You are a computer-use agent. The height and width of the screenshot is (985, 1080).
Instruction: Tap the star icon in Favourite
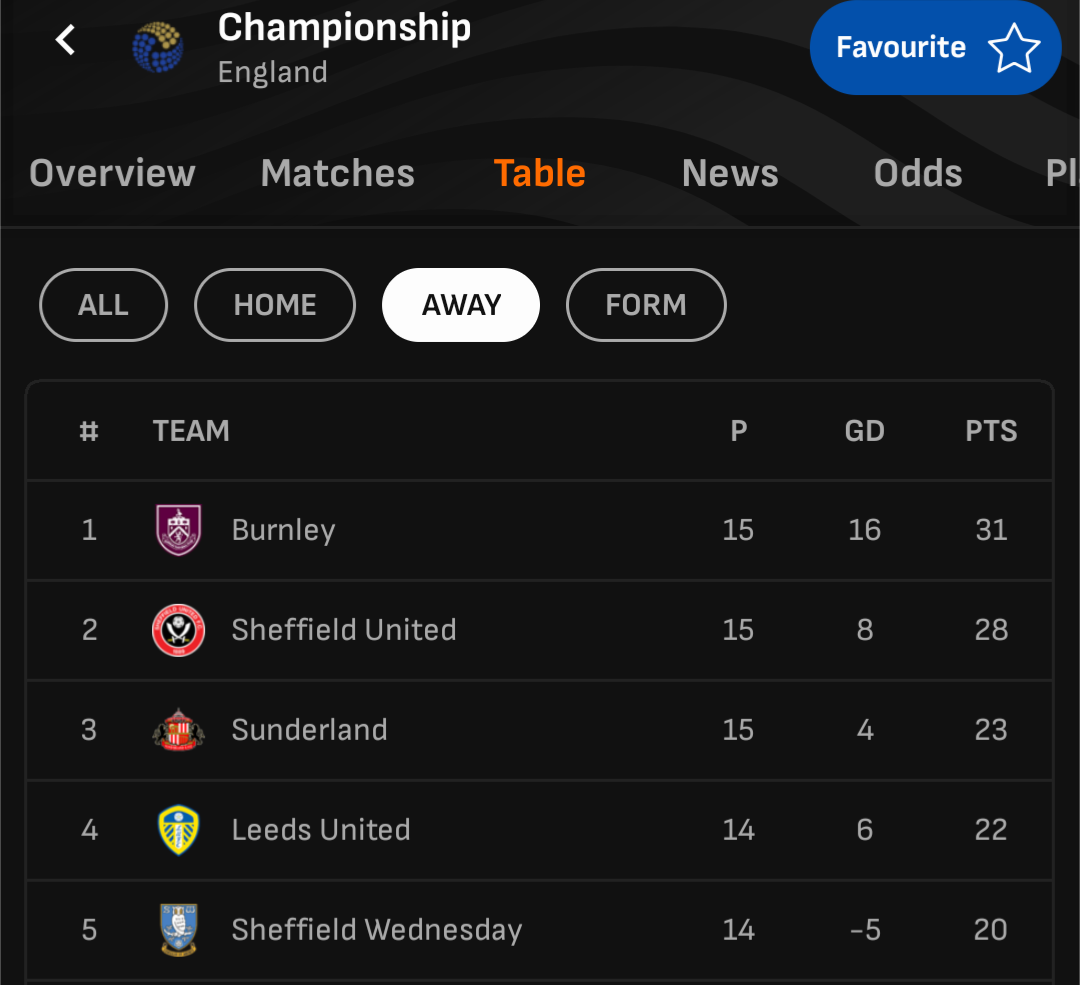click(x=1014, y=48)
